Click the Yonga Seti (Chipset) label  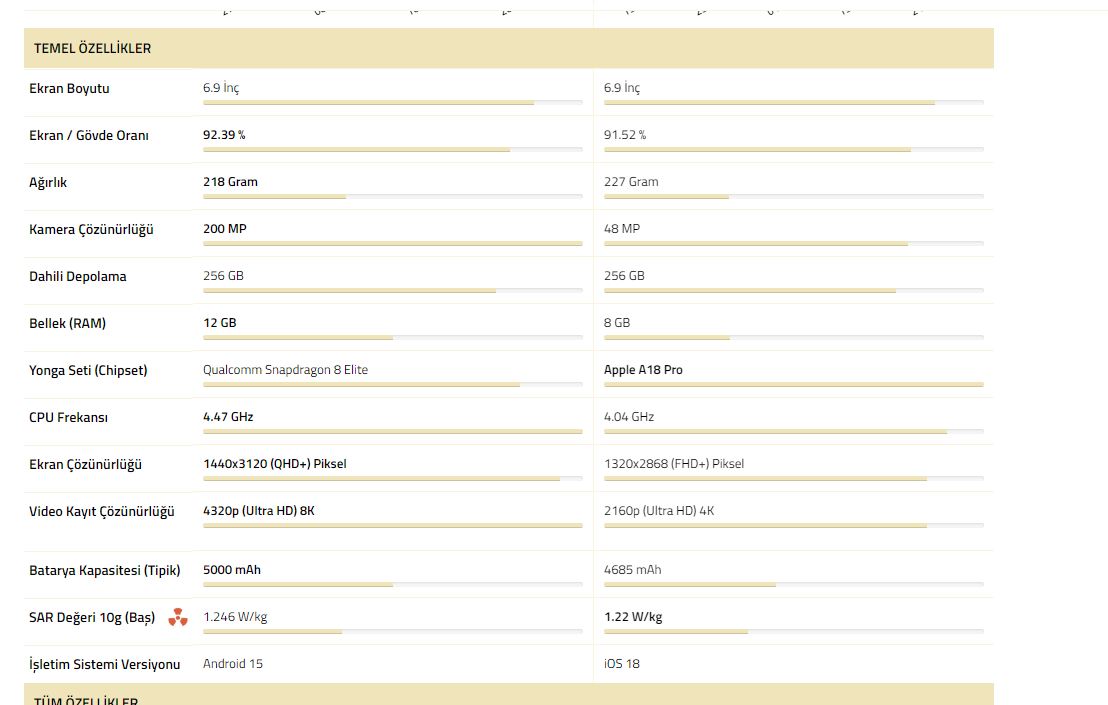coord(88,370)
